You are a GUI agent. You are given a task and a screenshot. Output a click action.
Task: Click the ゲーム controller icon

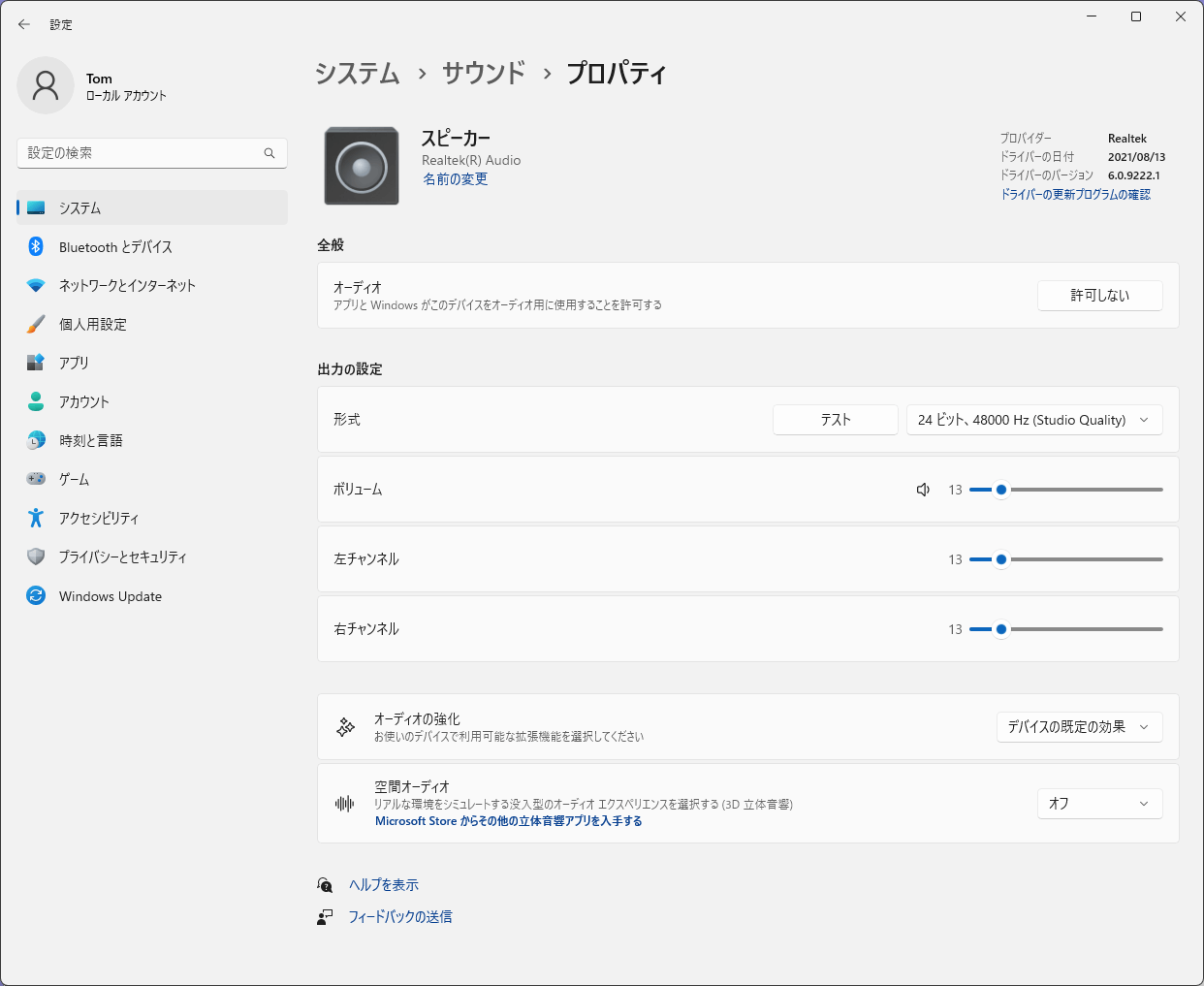coord(36,479)
